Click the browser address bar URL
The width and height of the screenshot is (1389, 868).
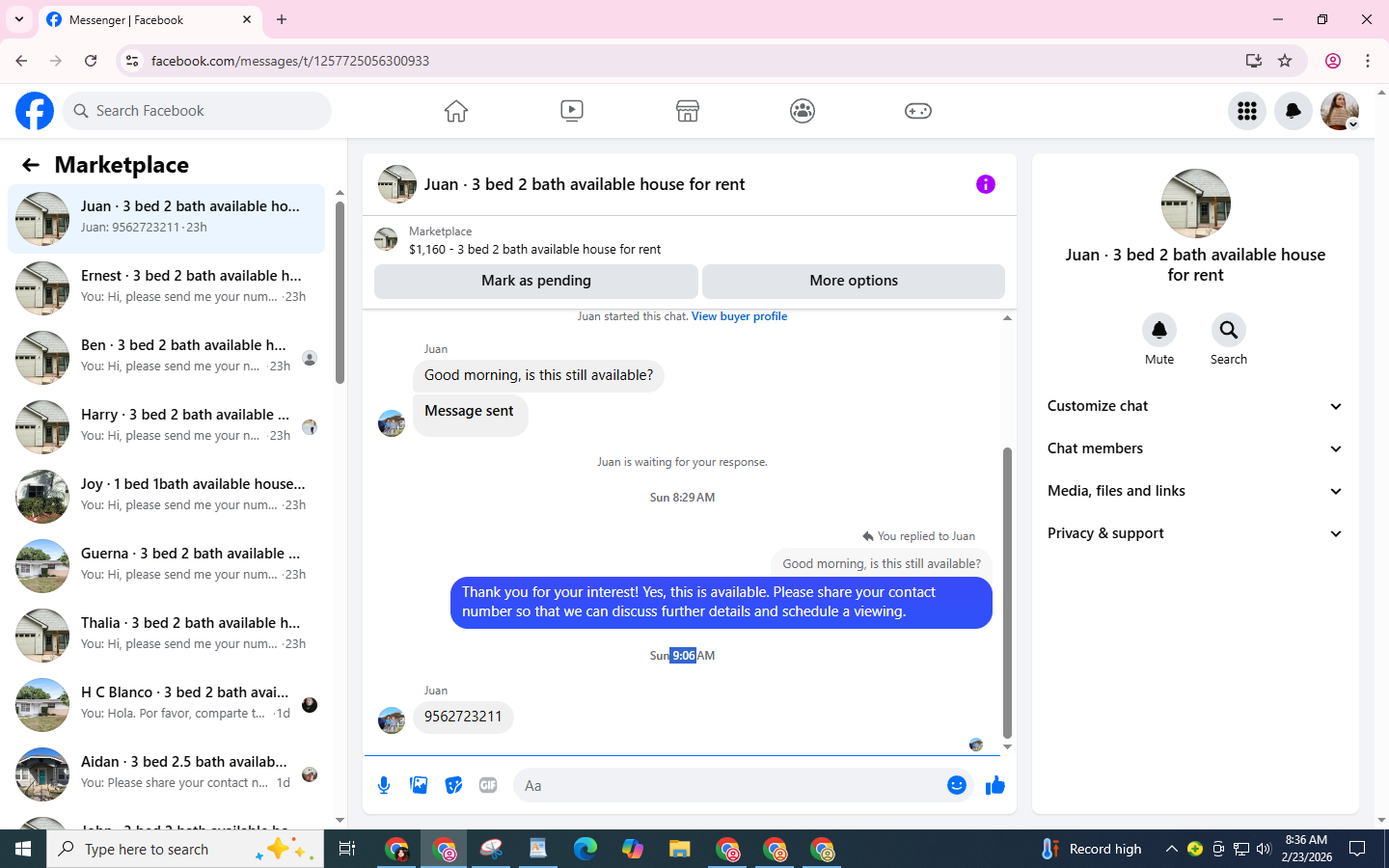click(x=290, y=61)
